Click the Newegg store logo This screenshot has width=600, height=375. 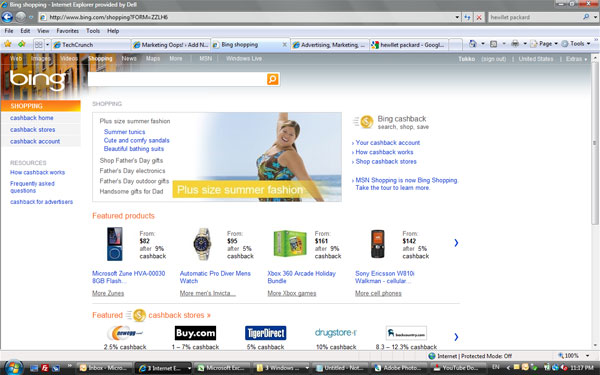[125, 333]
